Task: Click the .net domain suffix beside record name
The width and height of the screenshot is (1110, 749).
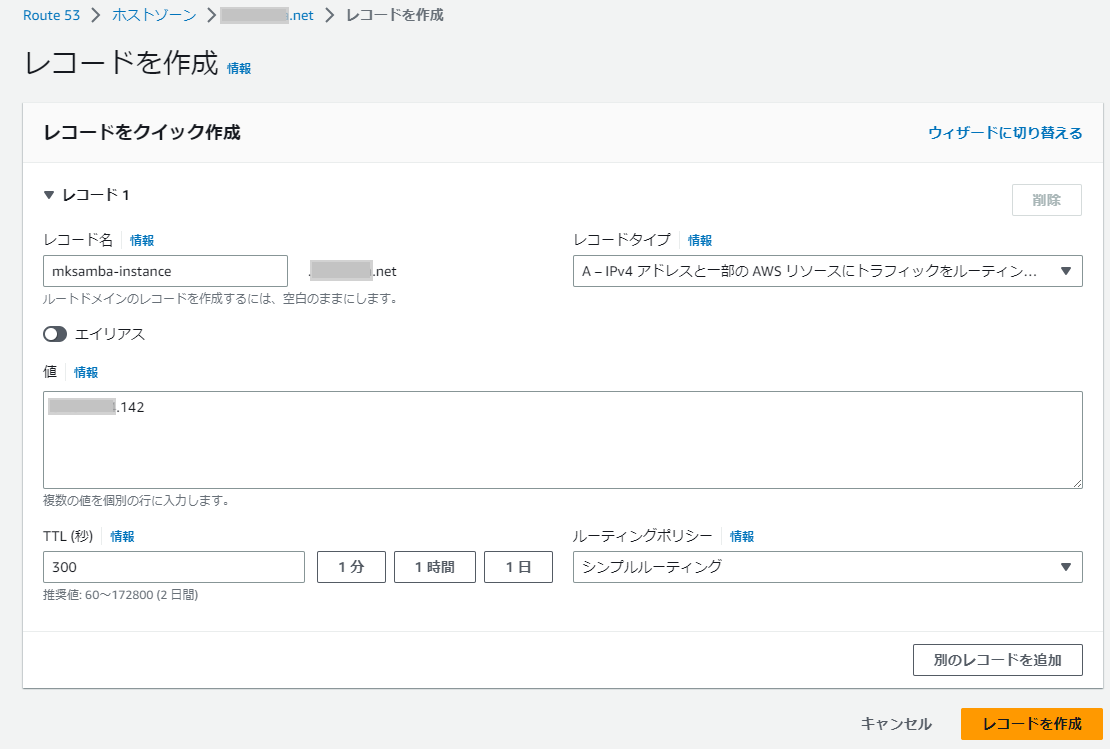Action: [353, 271]
